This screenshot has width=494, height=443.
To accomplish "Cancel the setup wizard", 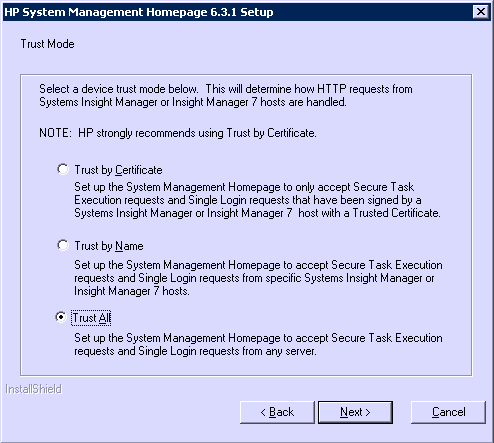I will click(x=448, y=412).
